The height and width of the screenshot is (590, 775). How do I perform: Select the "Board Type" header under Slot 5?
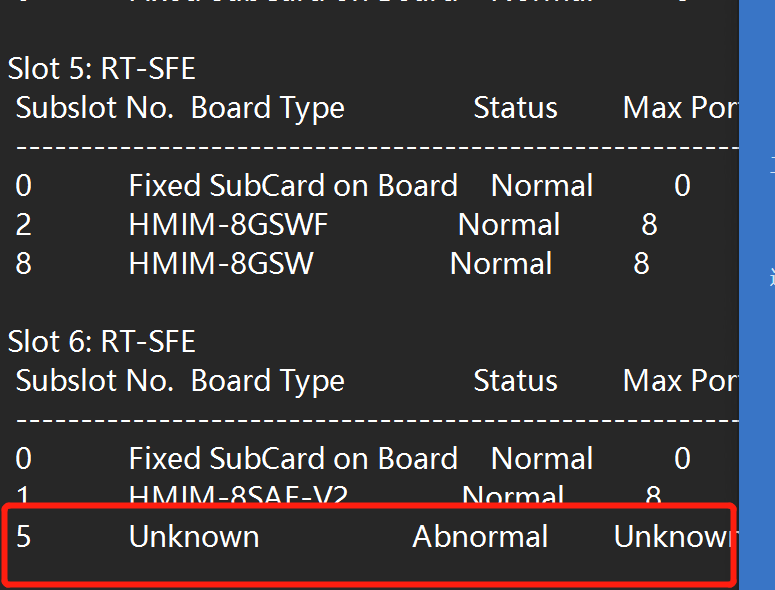pos(267,108)
